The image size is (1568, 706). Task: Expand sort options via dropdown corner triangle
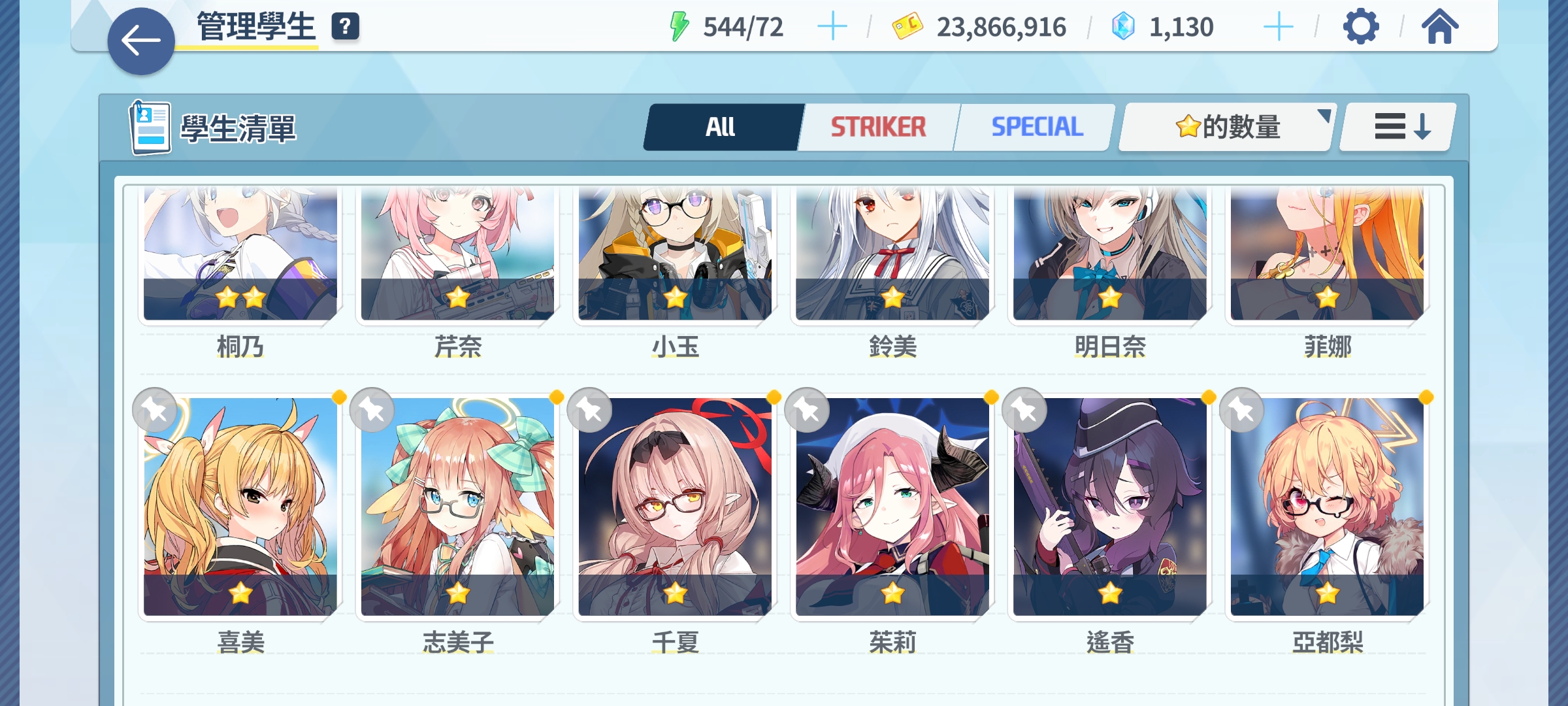1324,116
